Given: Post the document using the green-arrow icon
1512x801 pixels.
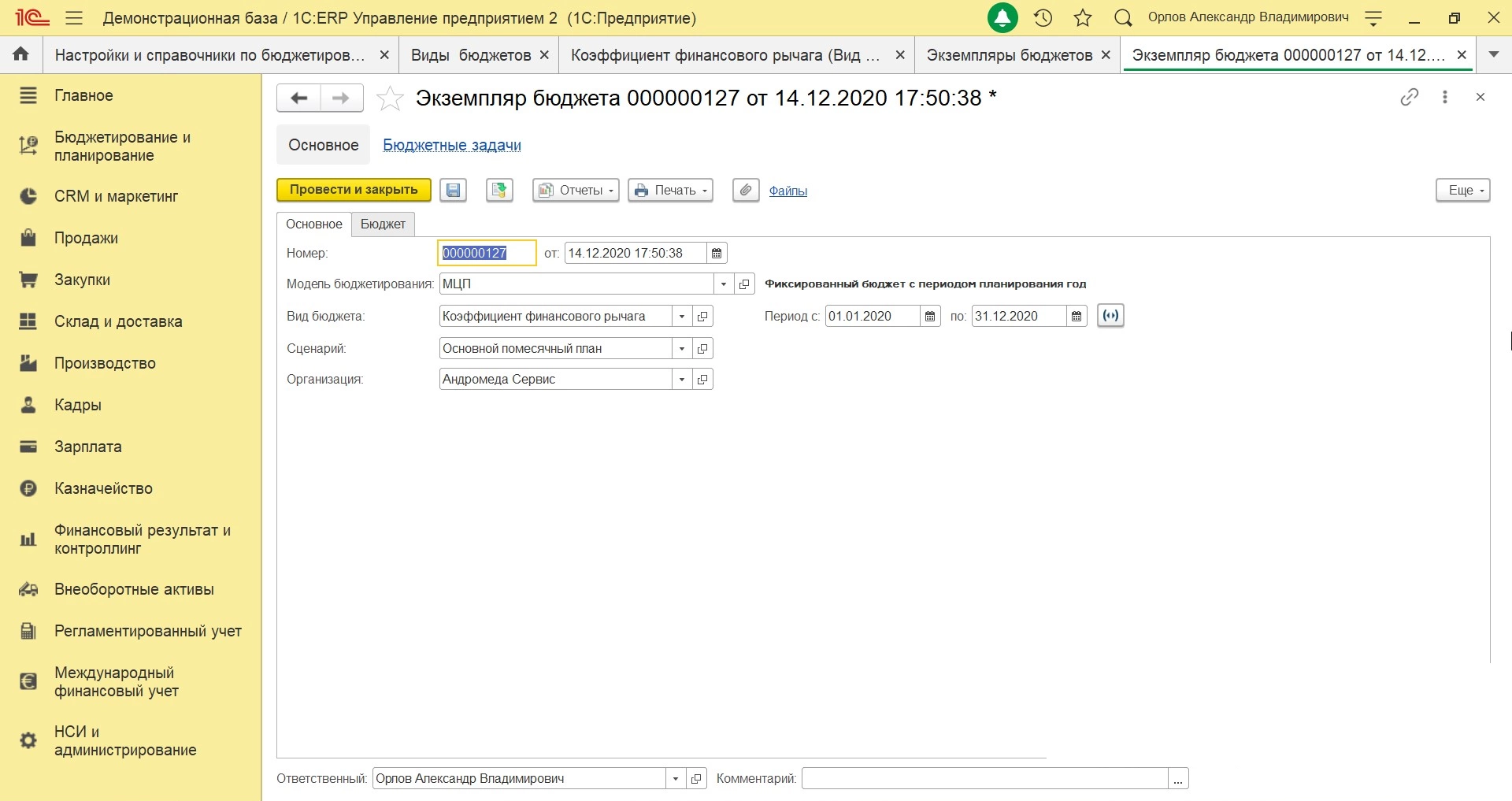Looking at the screenshot, I should click(499, 190).
